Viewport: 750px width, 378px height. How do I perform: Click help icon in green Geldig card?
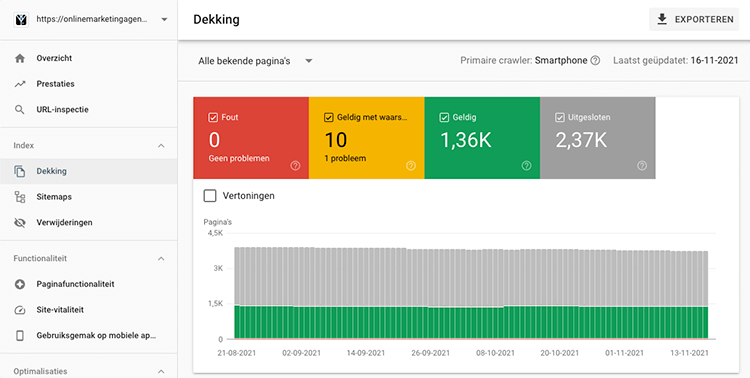point(527,166)
